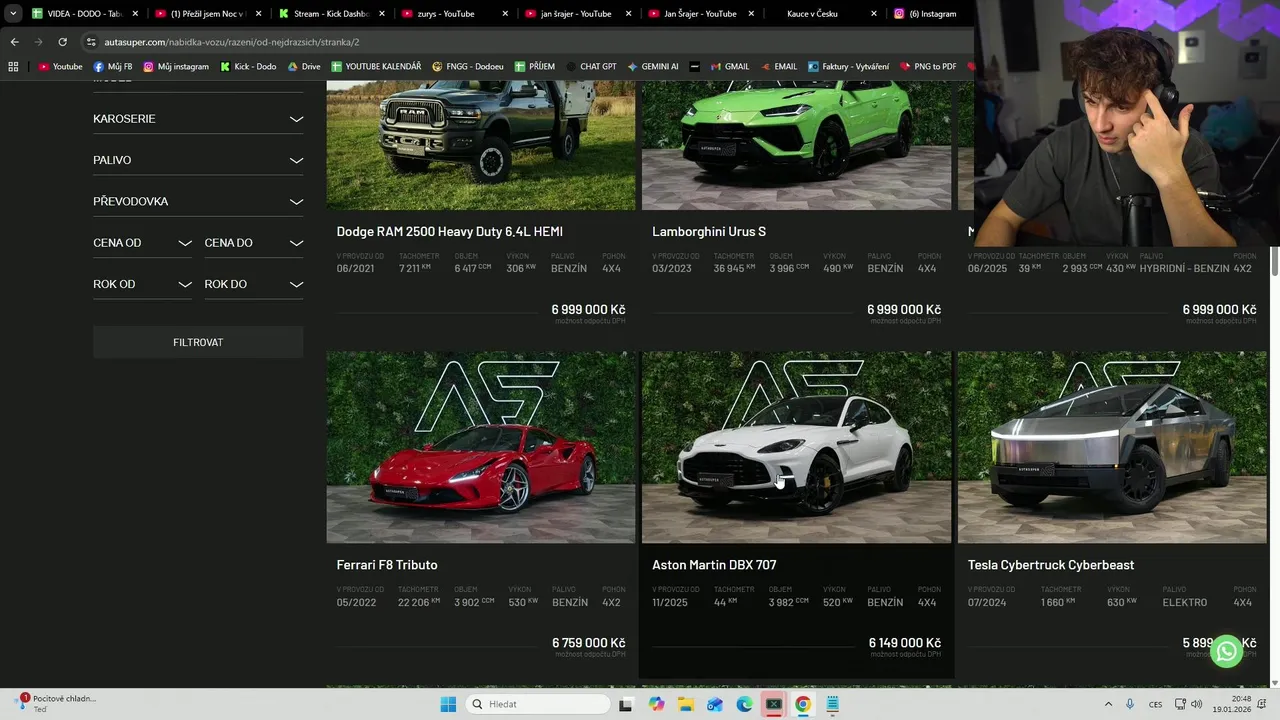Open the ROK DO dropdown
Image resolution: width=1280 pixels, height=720 pixels.
[x=254, y=284]
